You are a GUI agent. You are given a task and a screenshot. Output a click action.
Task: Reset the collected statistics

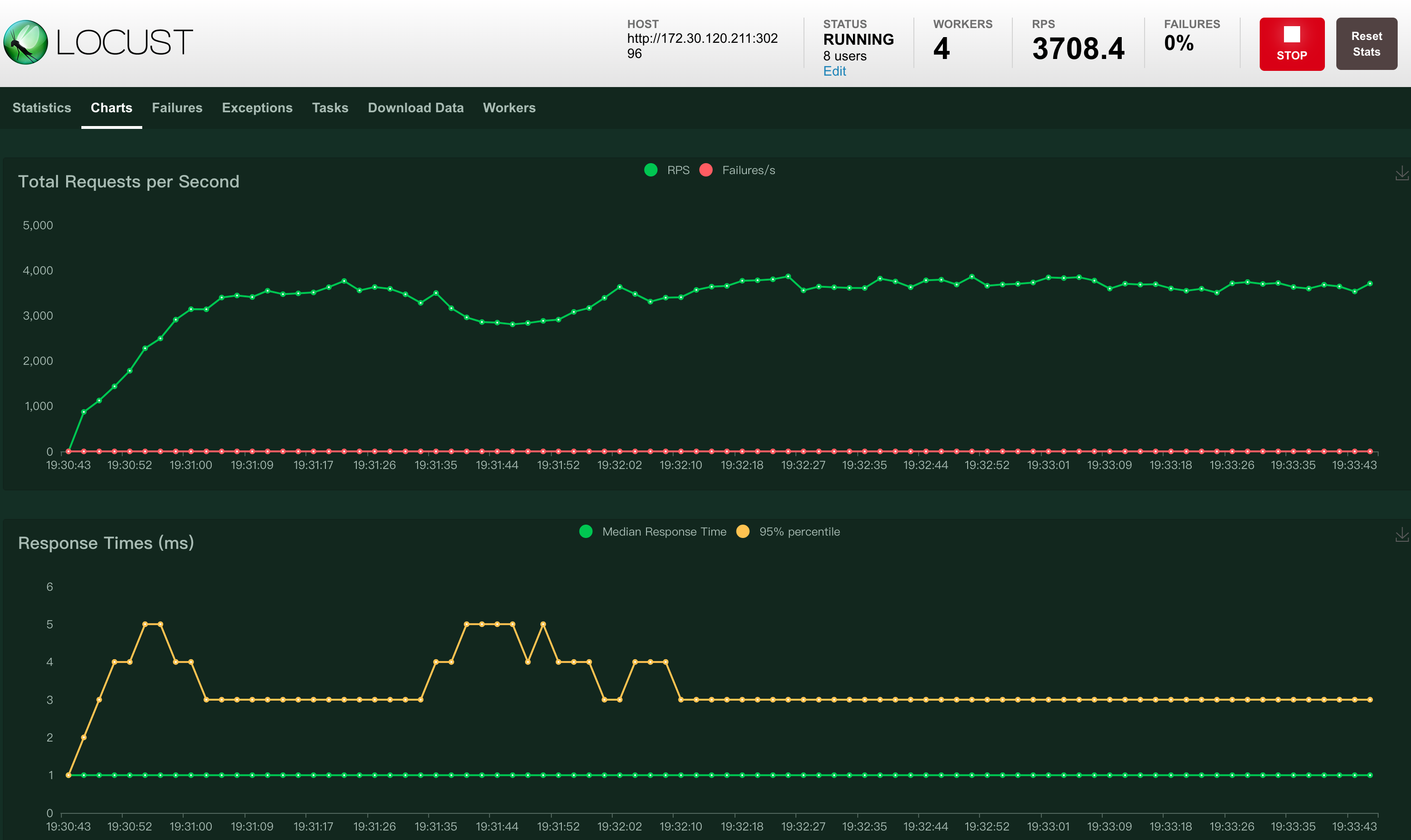[x=1366, y=44]
